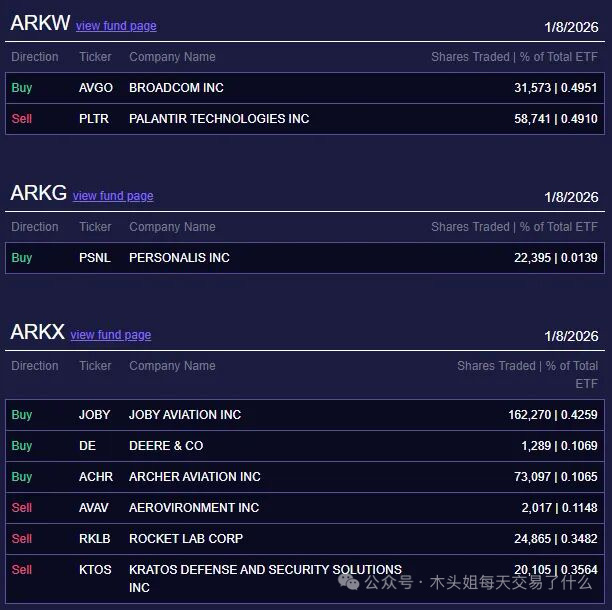Click the ARKX fund heading
This screenshot has width=612, height=610.
point(37,332)
